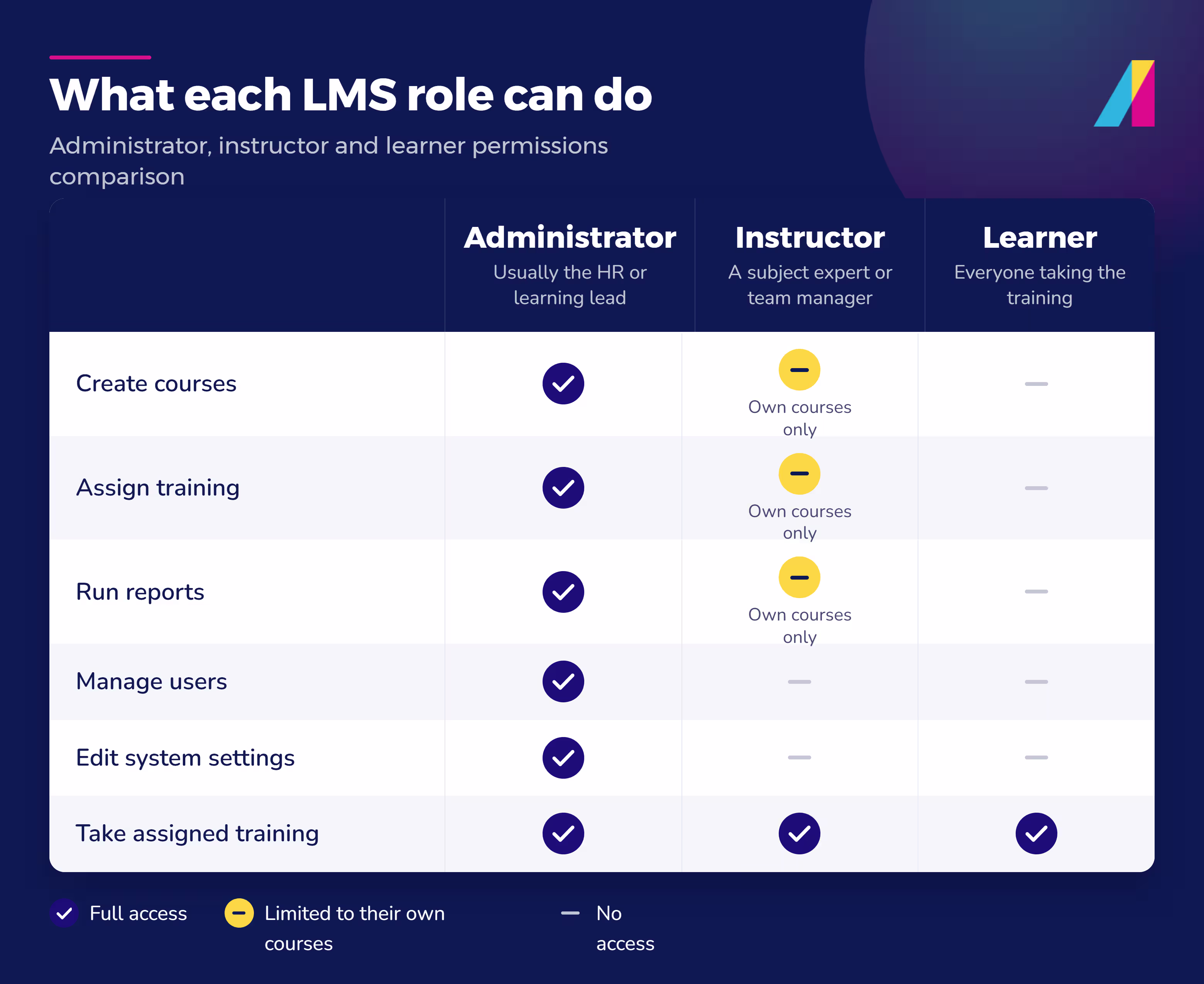
Task: Click Learner no-access dash for Create courses
Action: 1036,384
